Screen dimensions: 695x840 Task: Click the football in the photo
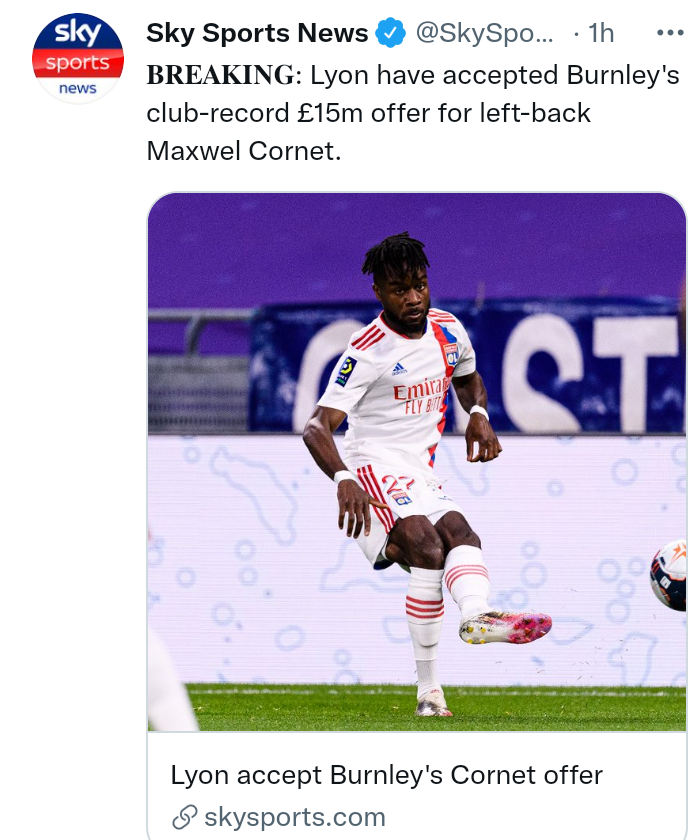[668, 575]
